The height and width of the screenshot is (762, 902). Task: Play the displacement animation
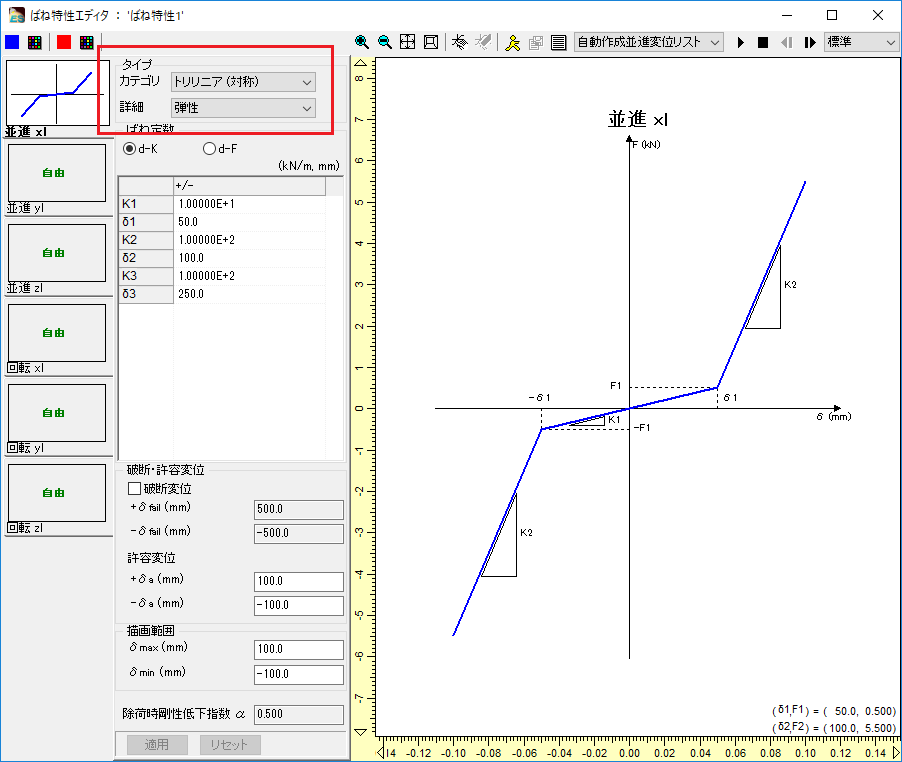(740, 43)
